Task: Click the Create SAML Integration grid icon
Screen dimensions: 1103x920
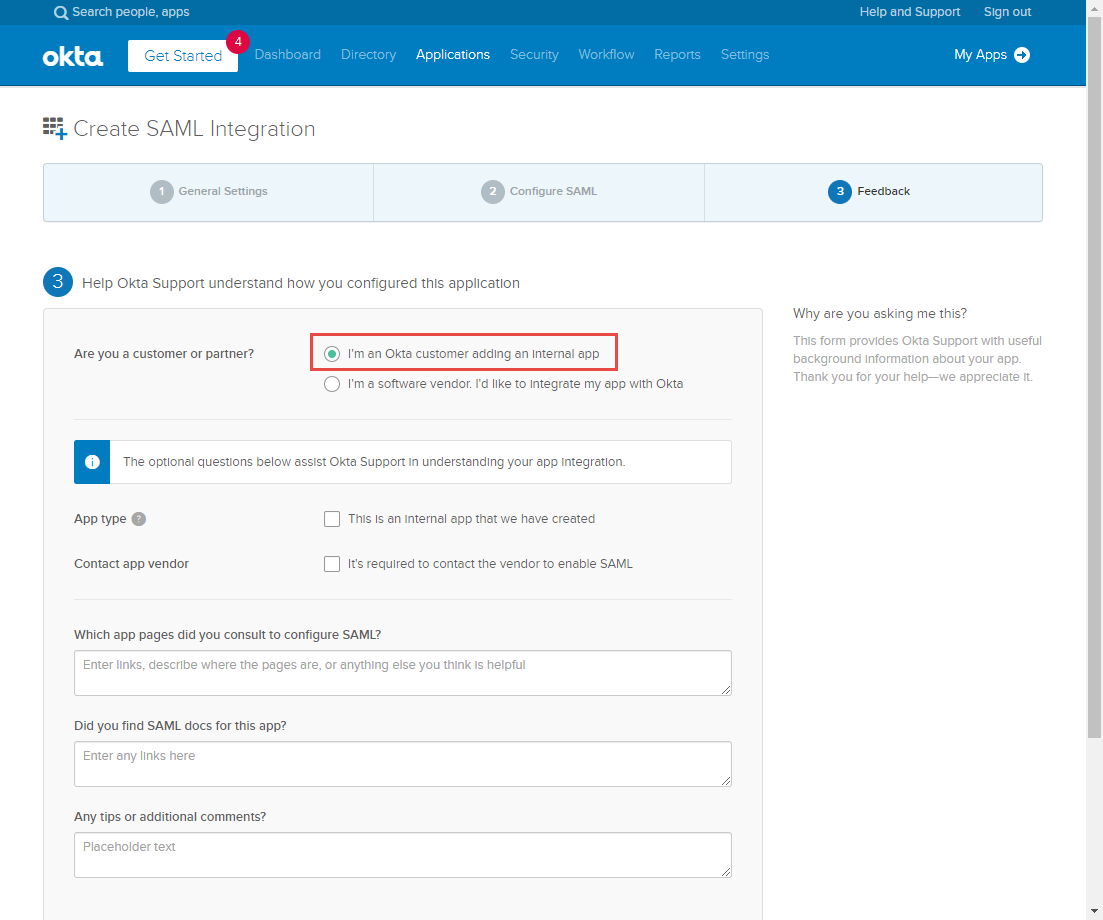Action: pos(54,127)
